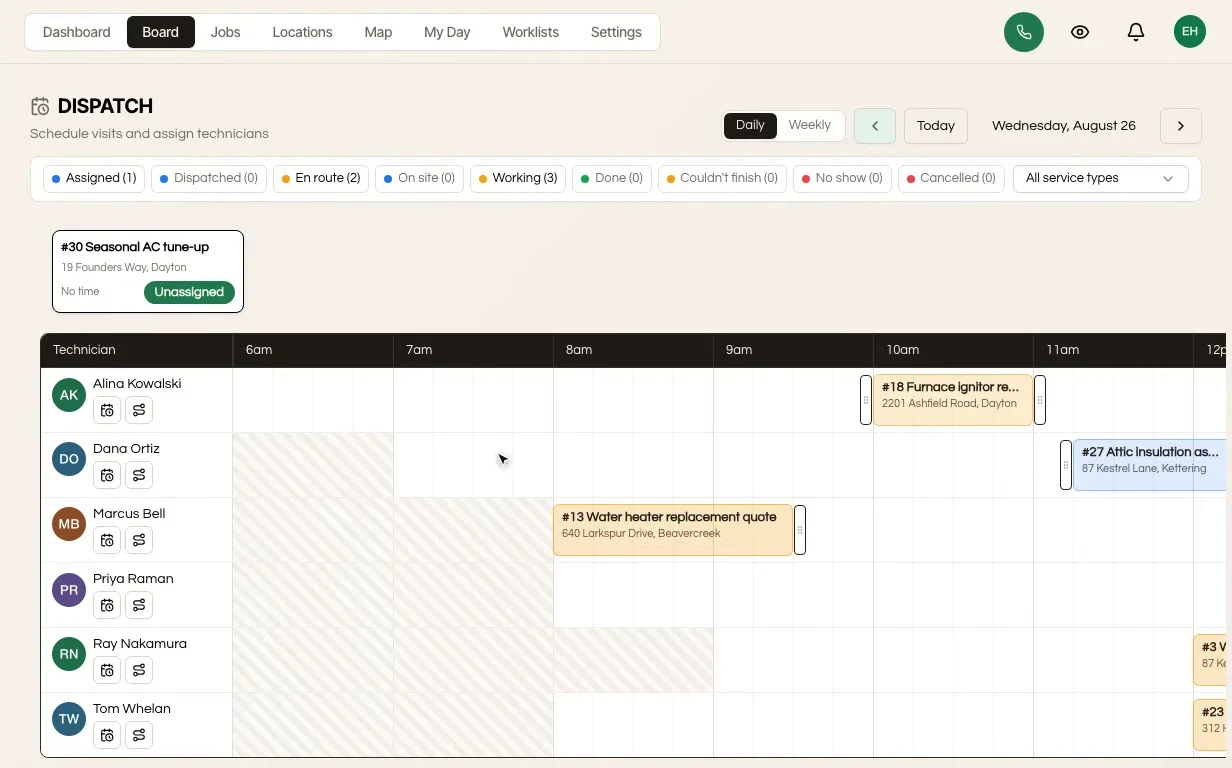
Task: Open route settings icon for Ray Nakamura
Action: [x=139, y=670]
